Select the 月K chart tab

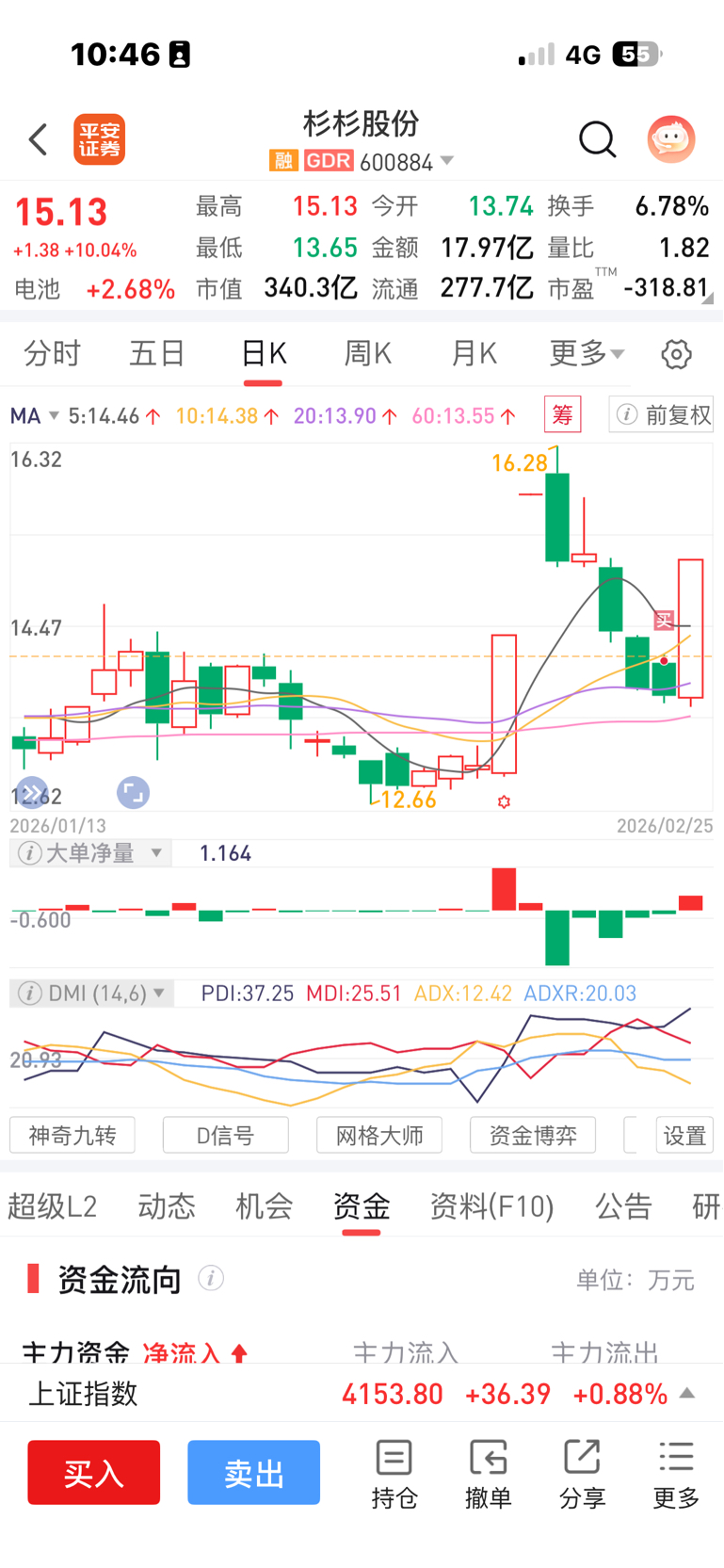click(x=474, y=354)
